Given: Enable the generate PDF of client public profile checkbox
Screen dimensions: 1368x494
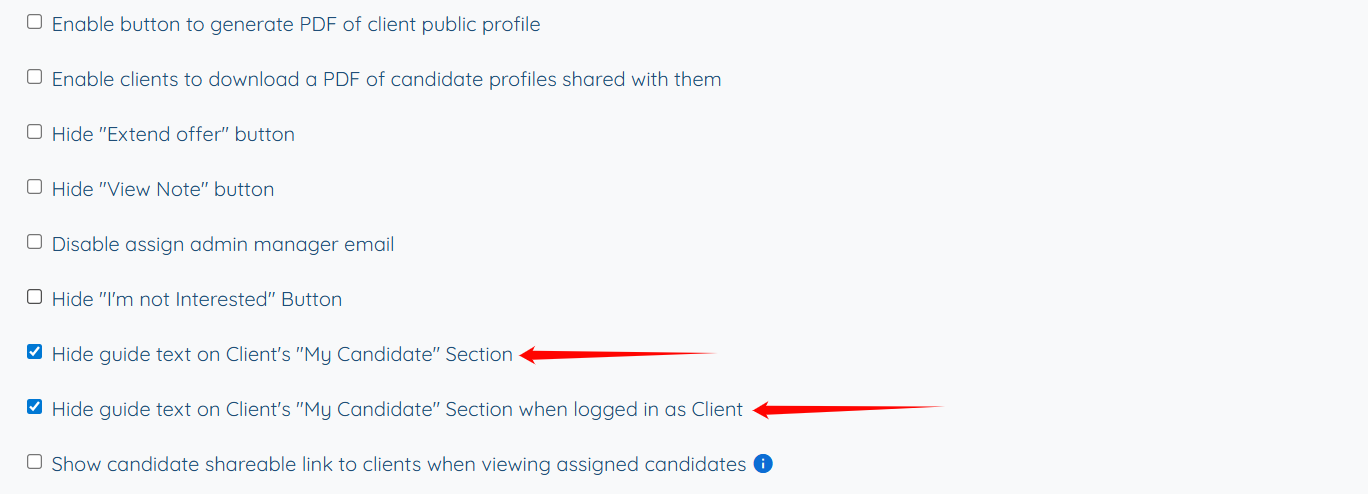Looking at the screenshot, I should [x=35, y=22].
